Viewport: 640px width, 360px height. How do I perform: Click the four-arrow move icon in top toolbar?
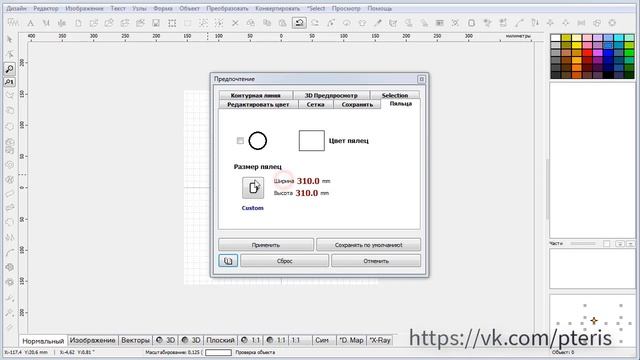click(x=550, y=23)
